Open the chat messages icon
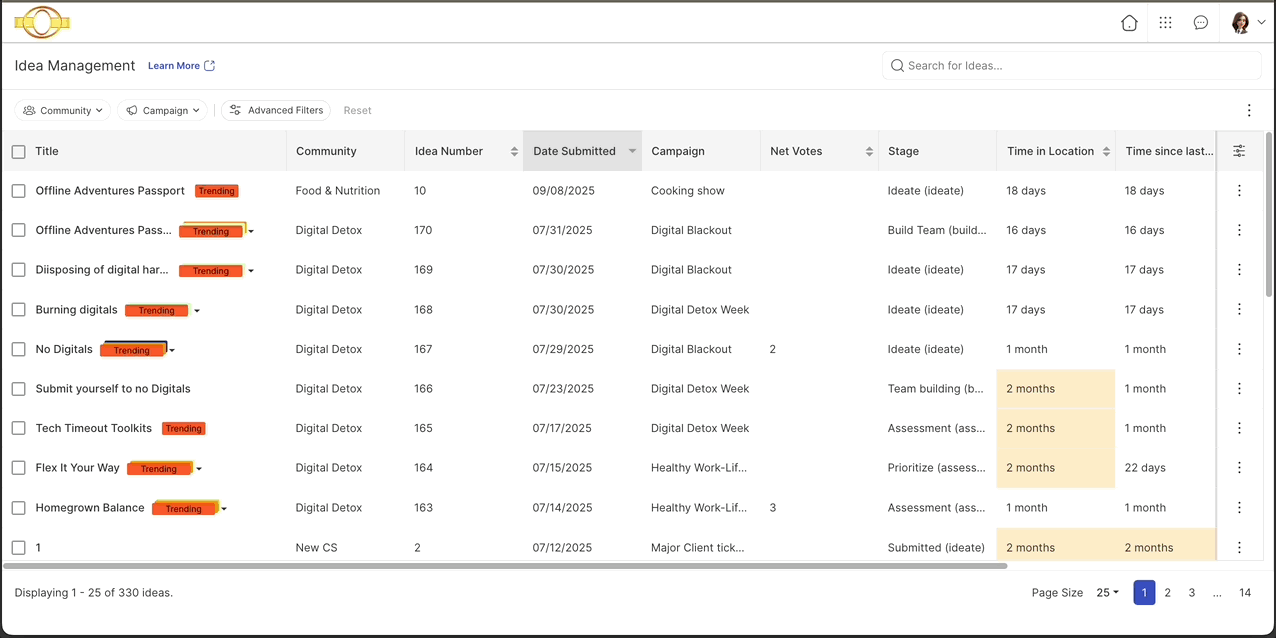The width and height of the screenshot is (1276, 638). point(1201,23)
